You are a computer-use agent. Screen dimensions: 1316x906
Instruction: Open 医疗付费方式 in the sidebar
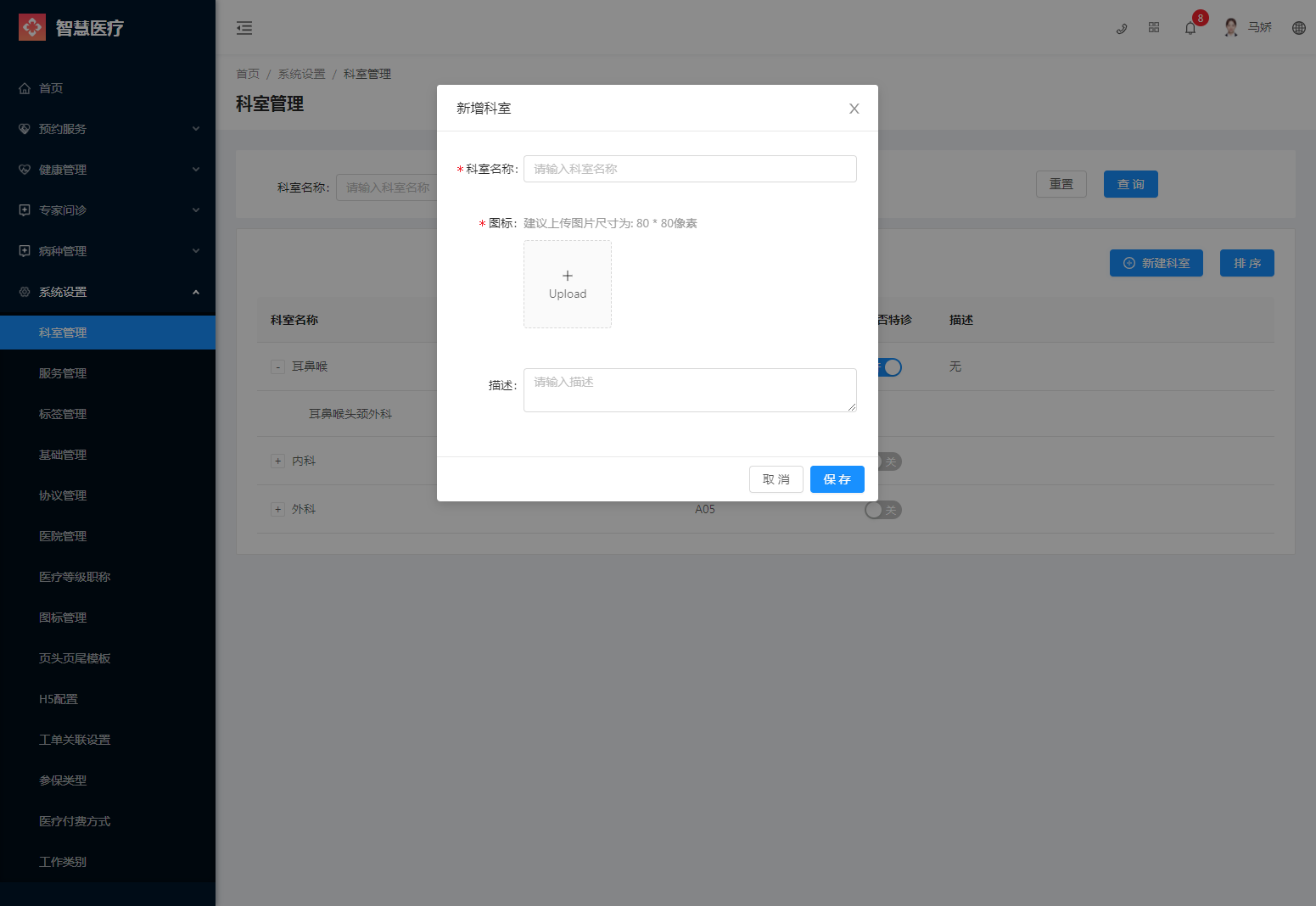108,821
